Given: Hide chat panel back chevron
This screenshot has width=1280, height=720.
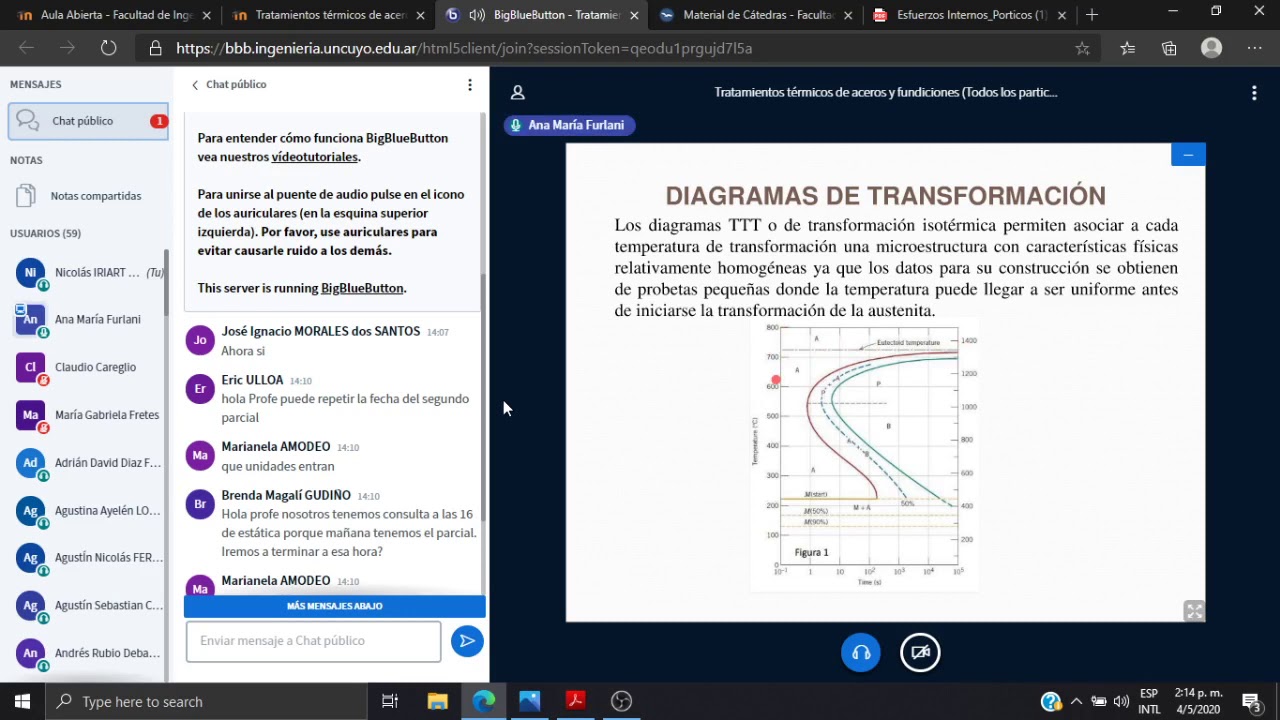Looking at the screenshot, I should (x=195, y=85).
